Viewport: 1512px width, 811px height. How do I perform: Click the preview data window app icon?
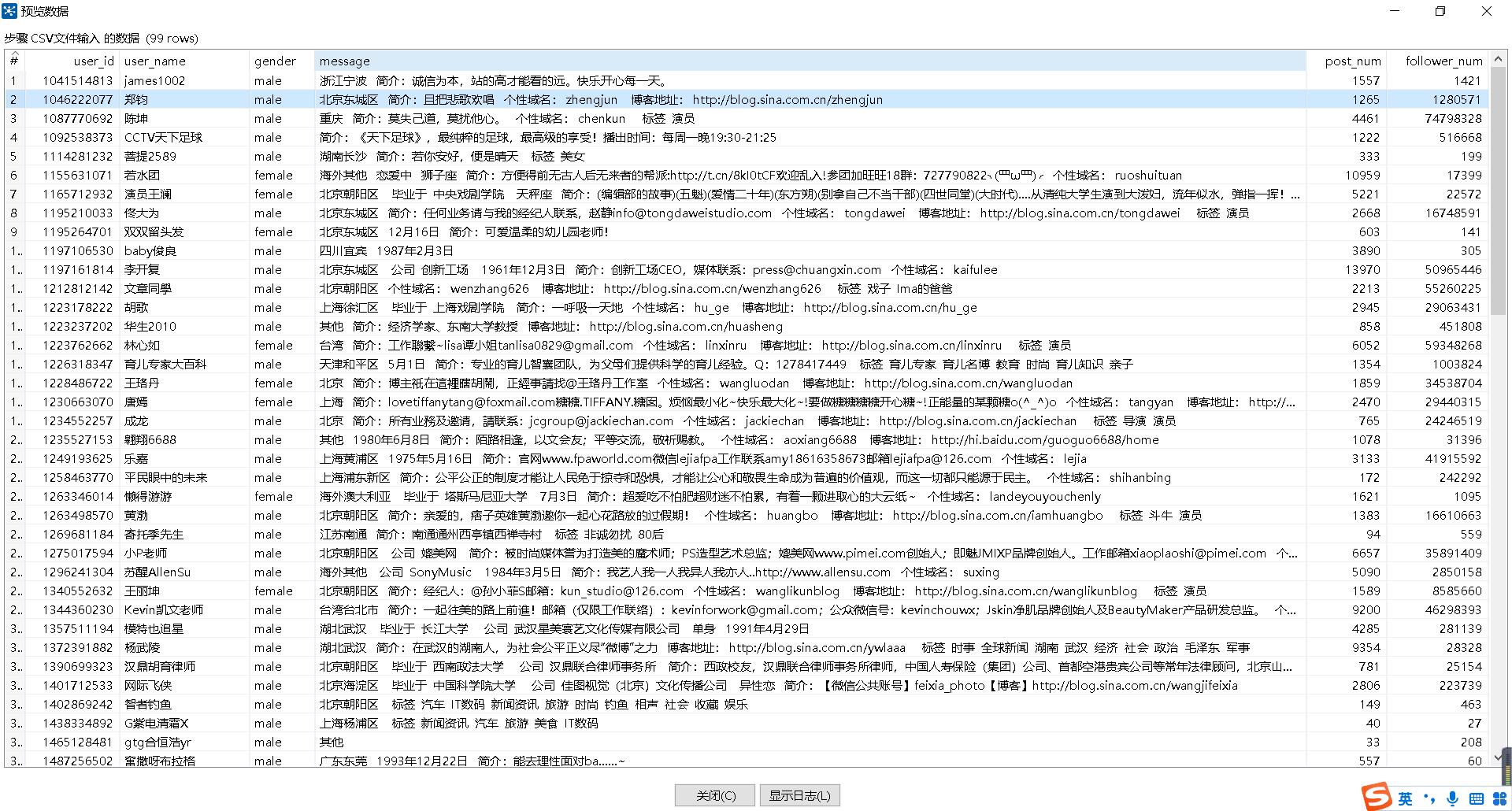pyautogui.click(x=9, y=11)
